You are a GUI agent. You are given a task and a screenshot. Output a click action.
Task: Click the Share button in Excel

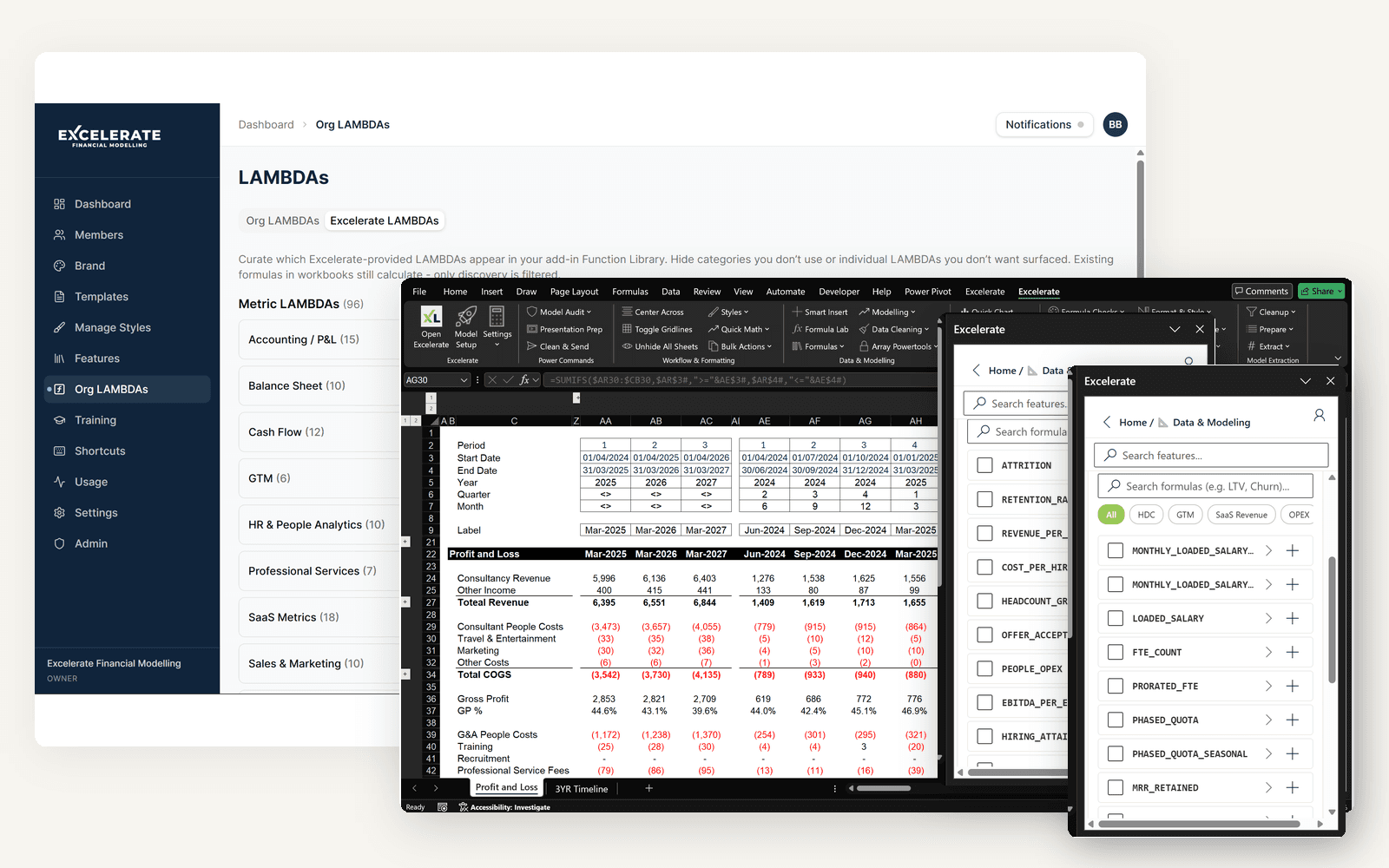point(1321,292)
